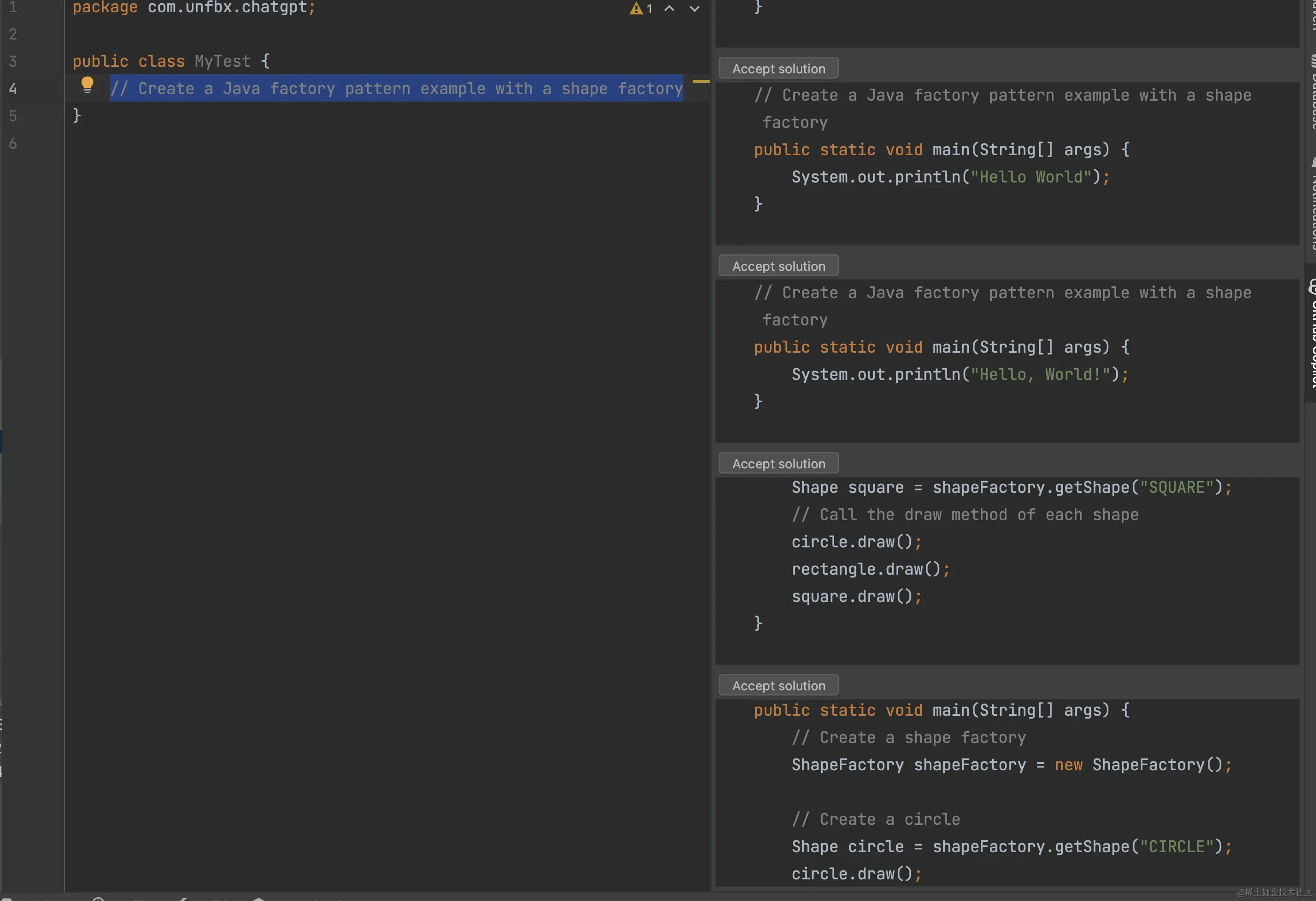Viewport: 1316px width, 901px height.
Task: Click line number 4 in gutter
Action: click(13, 88)
